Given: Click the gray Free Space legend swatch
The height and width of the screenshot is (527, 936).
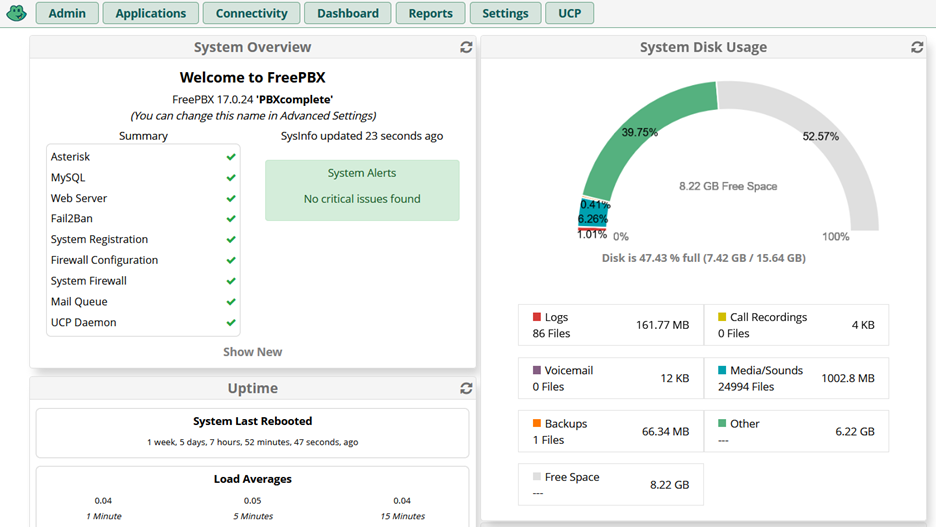Looking at the screenshot, I should pyautogui.click(x=537, y=476).
